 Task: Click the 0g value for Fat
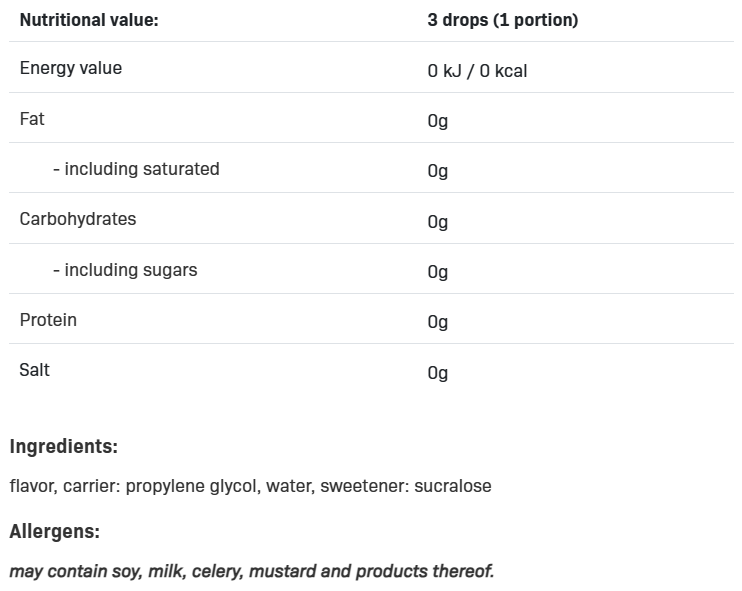click(438, 121)
